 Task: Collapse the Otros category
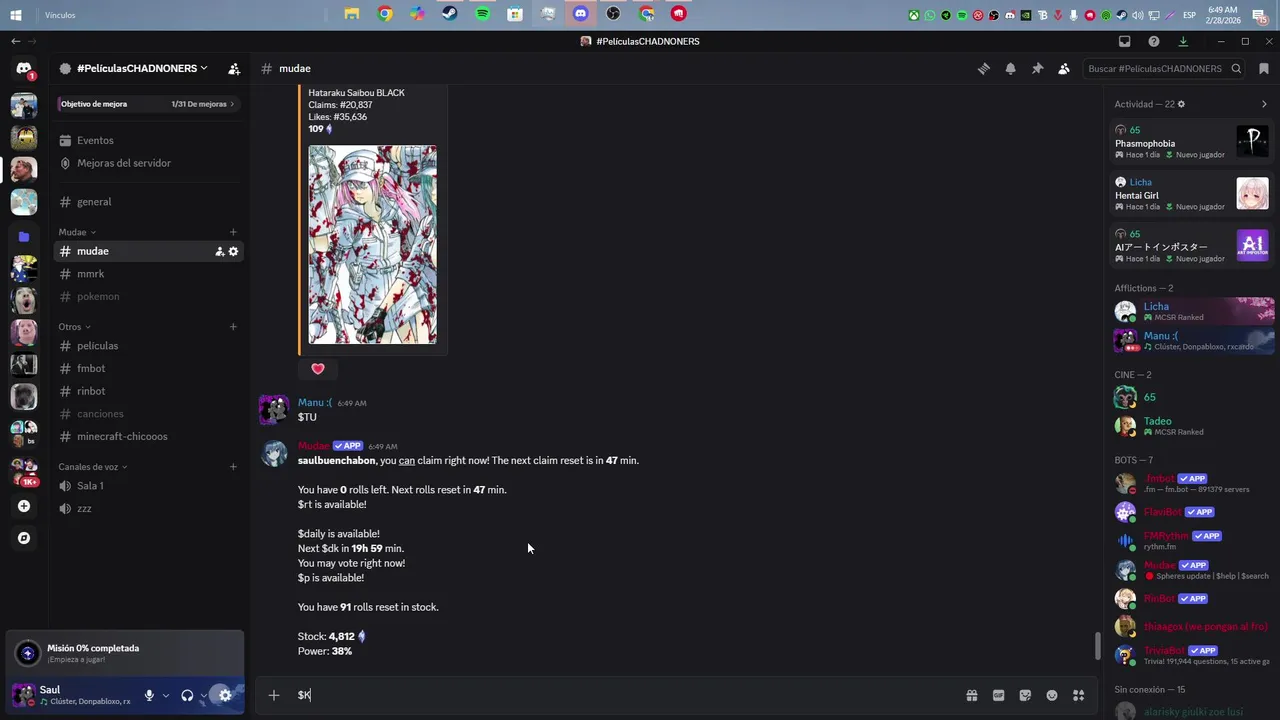(74, 327)
